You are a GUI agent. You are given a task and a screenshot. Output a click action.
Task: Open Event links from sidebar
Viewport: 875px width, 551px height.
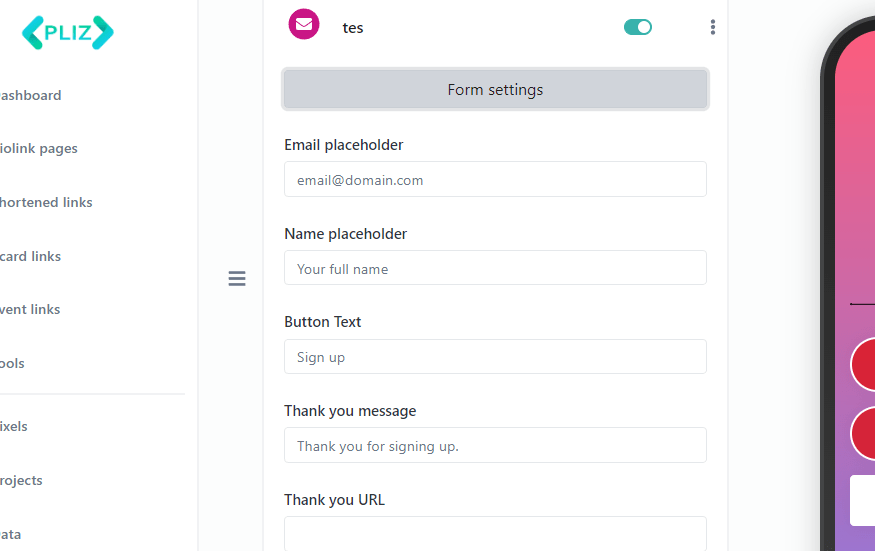click(x=30, y=310)
